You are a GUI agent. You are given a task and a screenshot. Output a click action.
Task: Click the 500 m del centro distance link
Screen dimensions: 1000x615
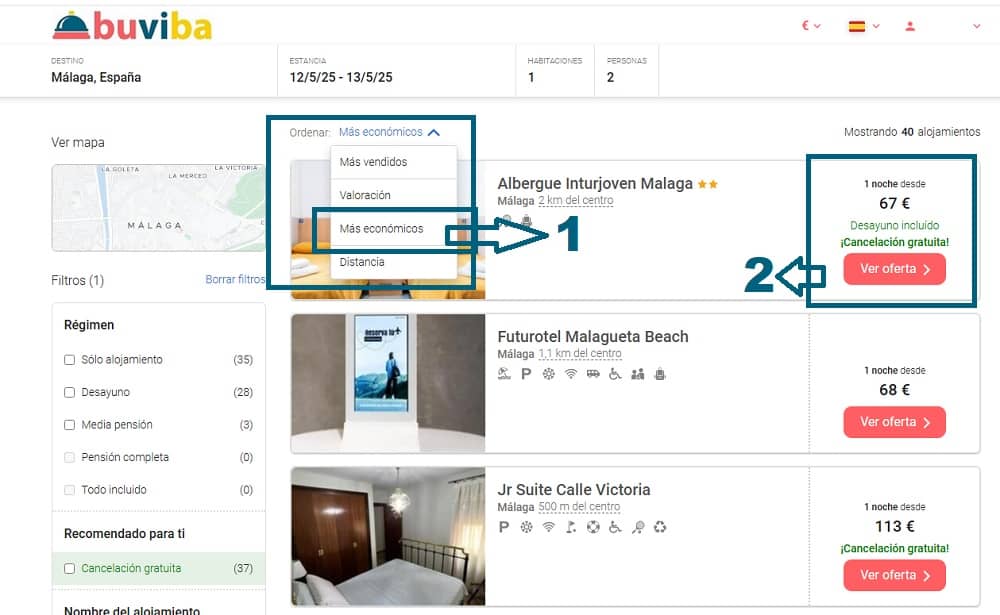579,507
